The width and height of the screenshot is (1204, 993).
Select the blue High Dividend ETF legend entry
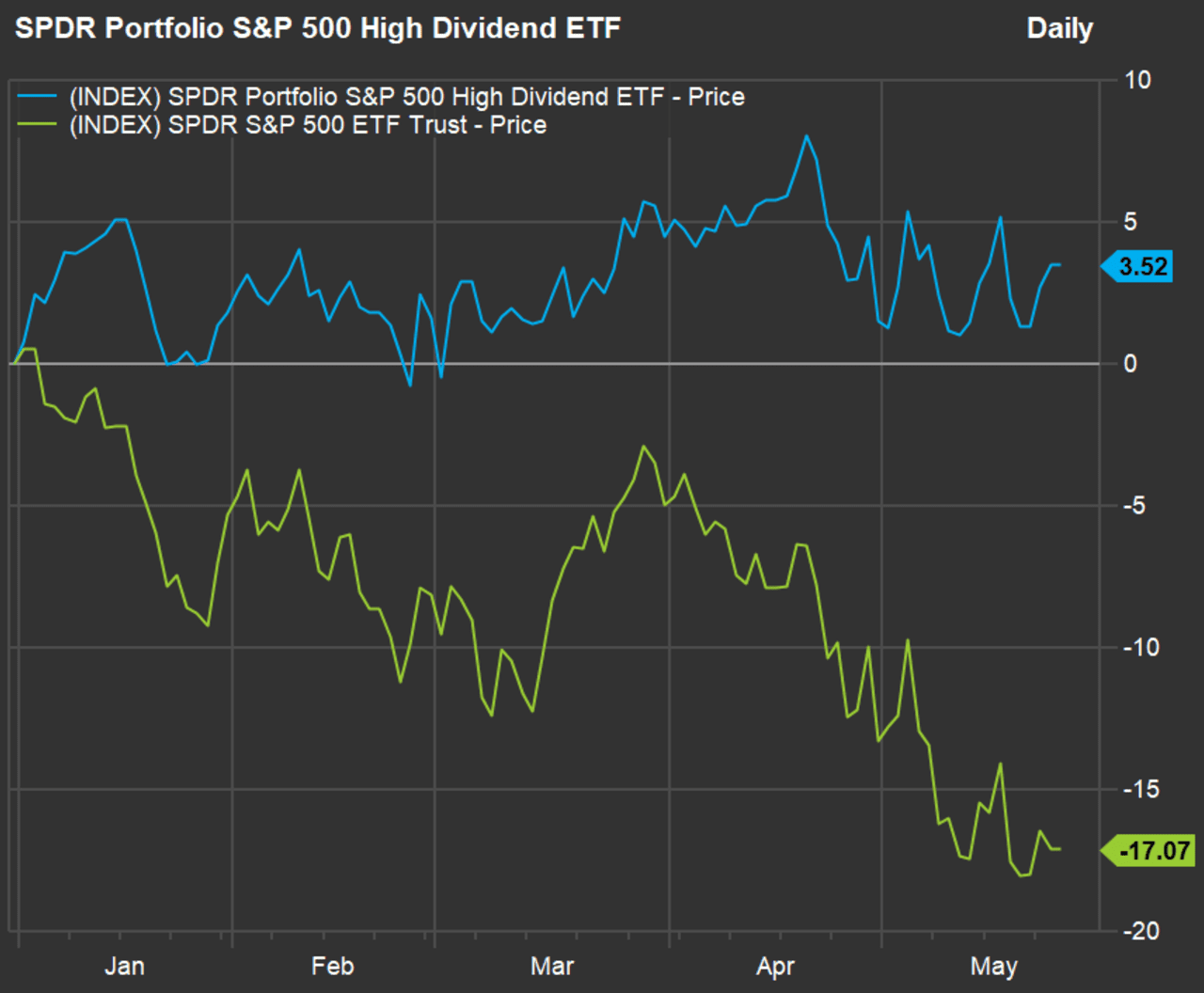382,97
